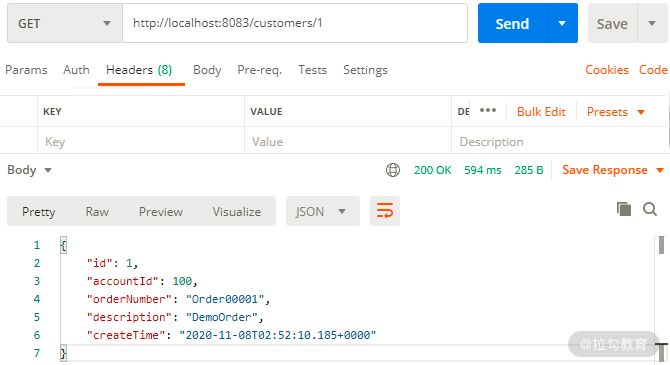Click the Send button
This screenshot has width=670, height=365.
tap(512, 24)
